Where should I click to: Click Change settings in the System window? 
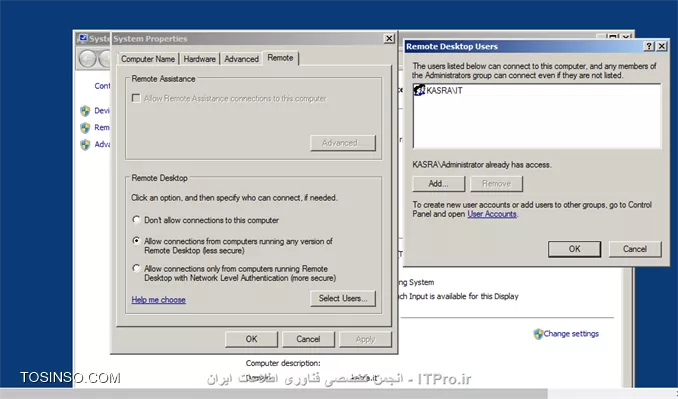coord(571,334)
